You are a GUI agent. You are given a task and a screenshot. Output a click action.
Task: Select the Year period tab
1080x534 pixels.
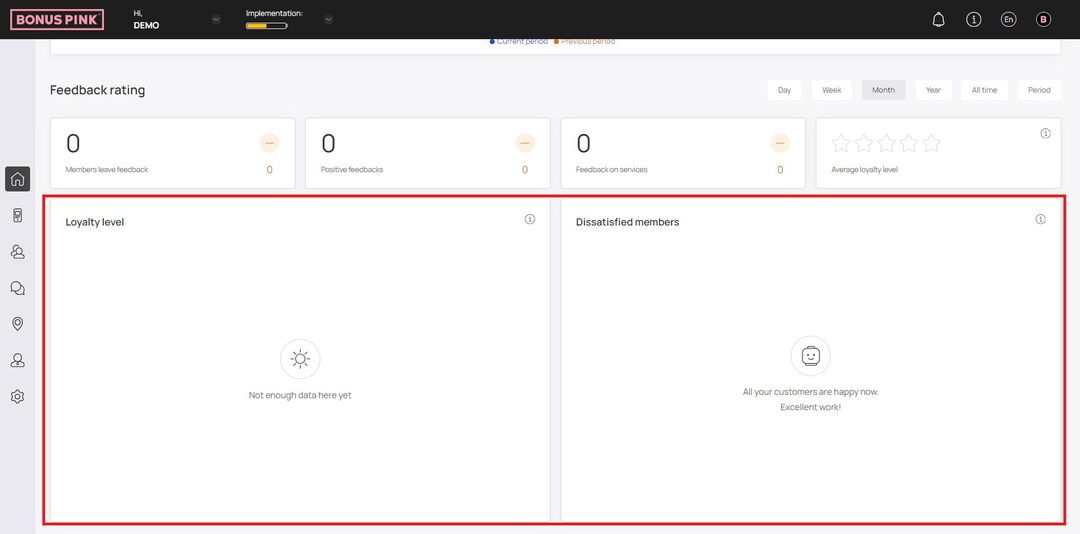[933, 90]
